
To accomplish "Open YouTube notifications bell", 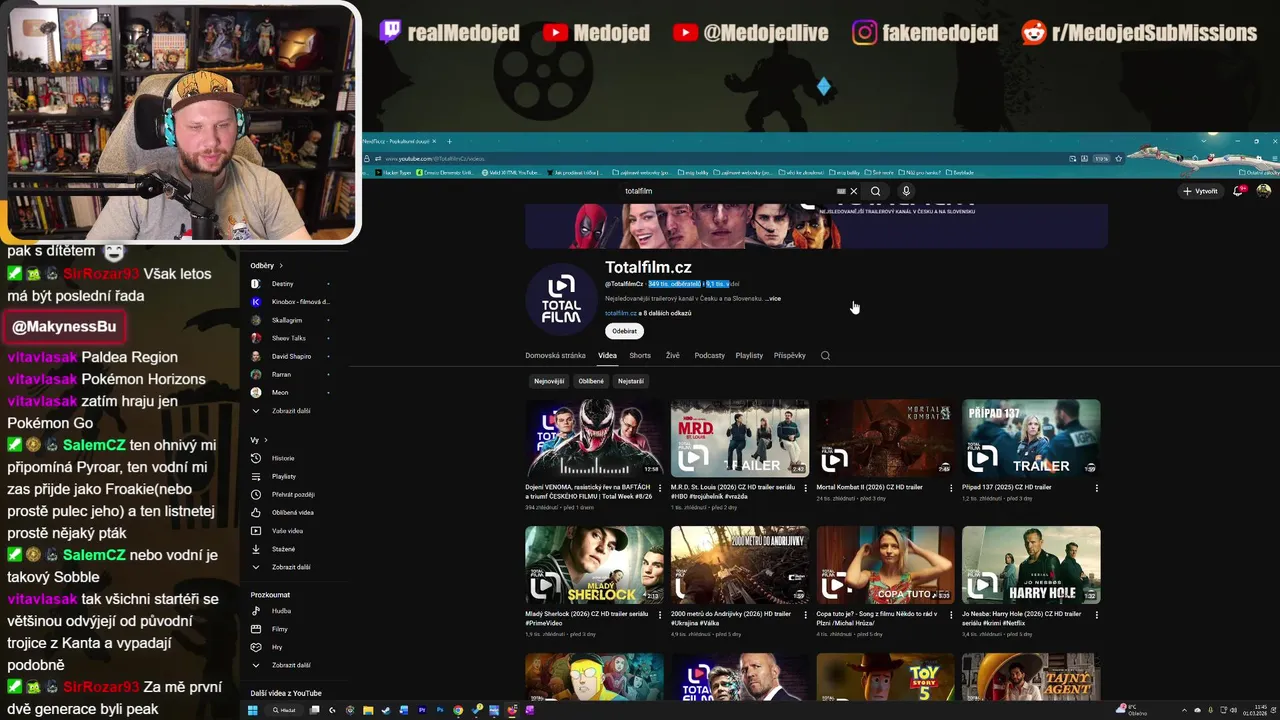I will click(x=1239, y=191).
